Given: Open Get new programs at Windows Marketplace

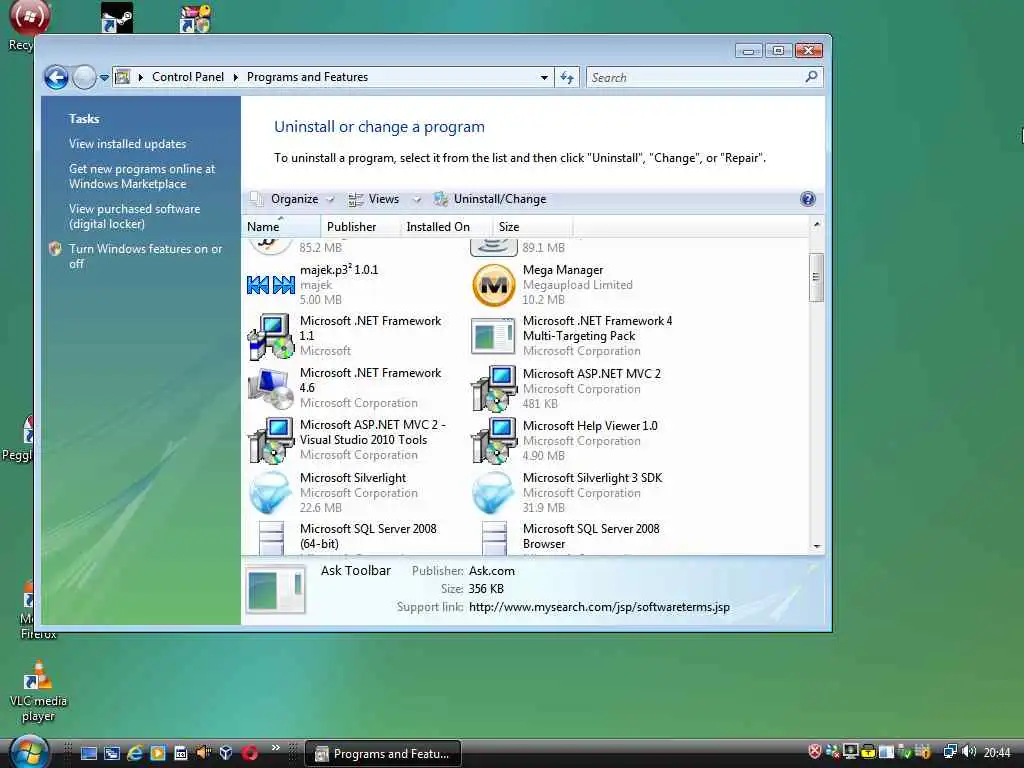Looking at the screenshot, I should (x=142, y=176).
